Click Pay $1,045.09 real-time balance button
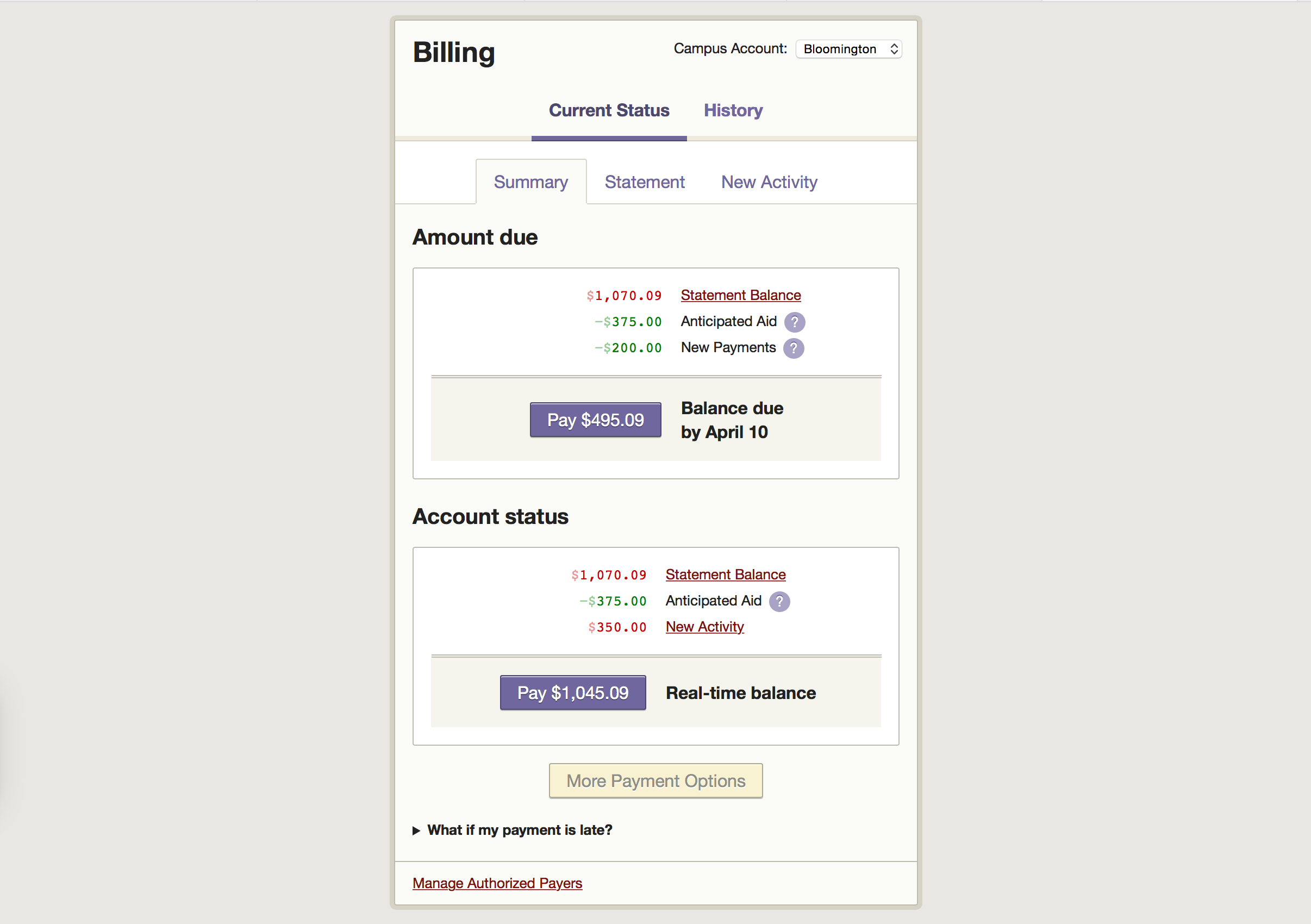The height and width of the screenshot is (924, 1311). 572,693
